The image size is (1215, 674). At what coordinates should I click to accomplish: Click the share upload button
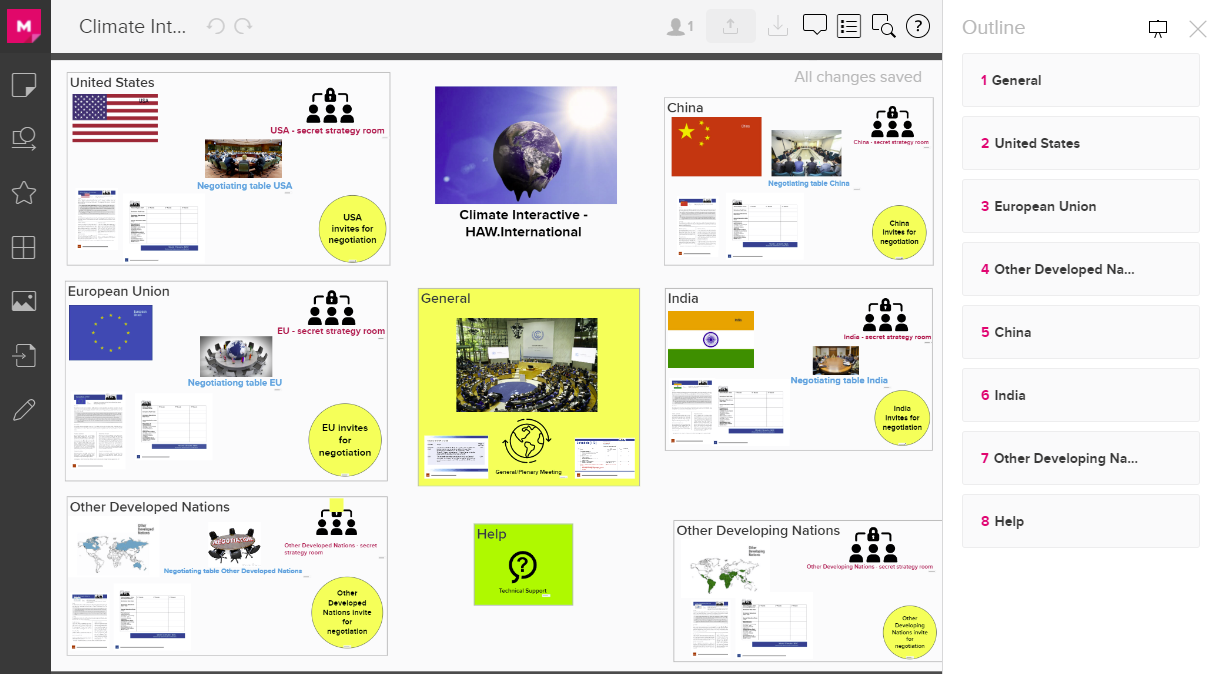(731, 27)
